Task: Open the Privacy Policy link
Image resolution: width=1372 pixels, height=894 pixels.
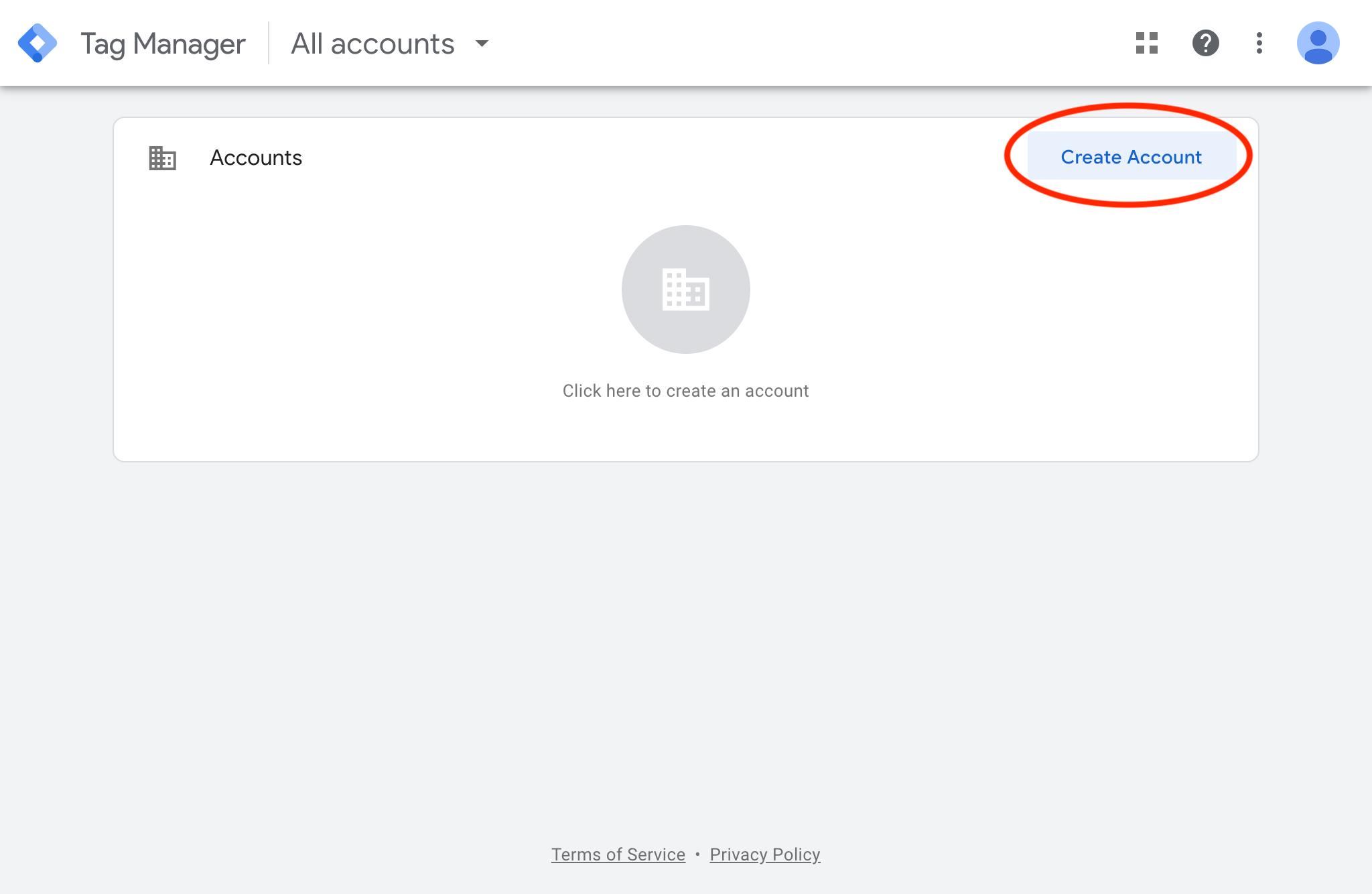Action: [x=764, y=854]
